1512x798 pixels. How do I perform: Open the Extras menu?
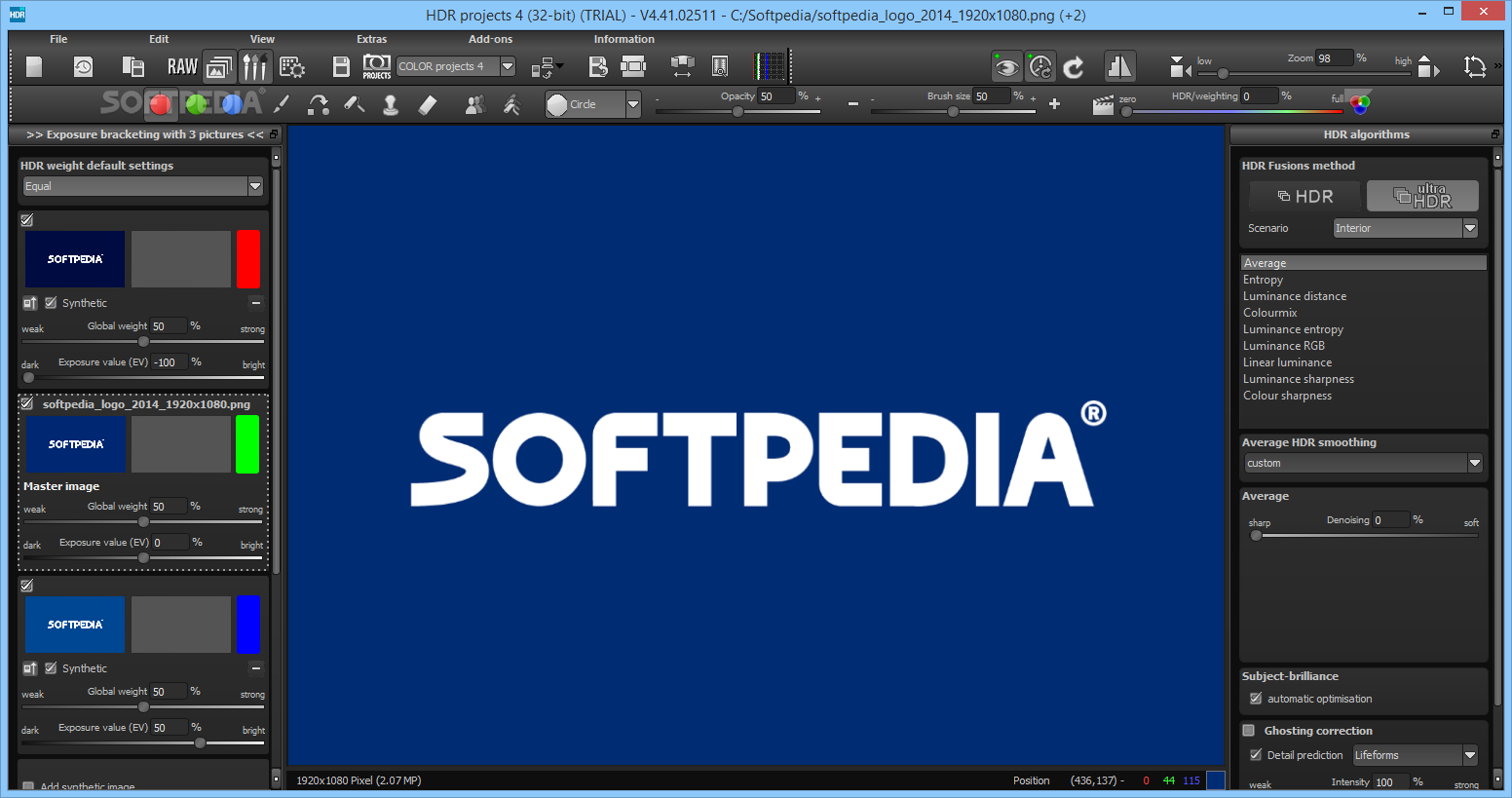(x=371, y=39)
